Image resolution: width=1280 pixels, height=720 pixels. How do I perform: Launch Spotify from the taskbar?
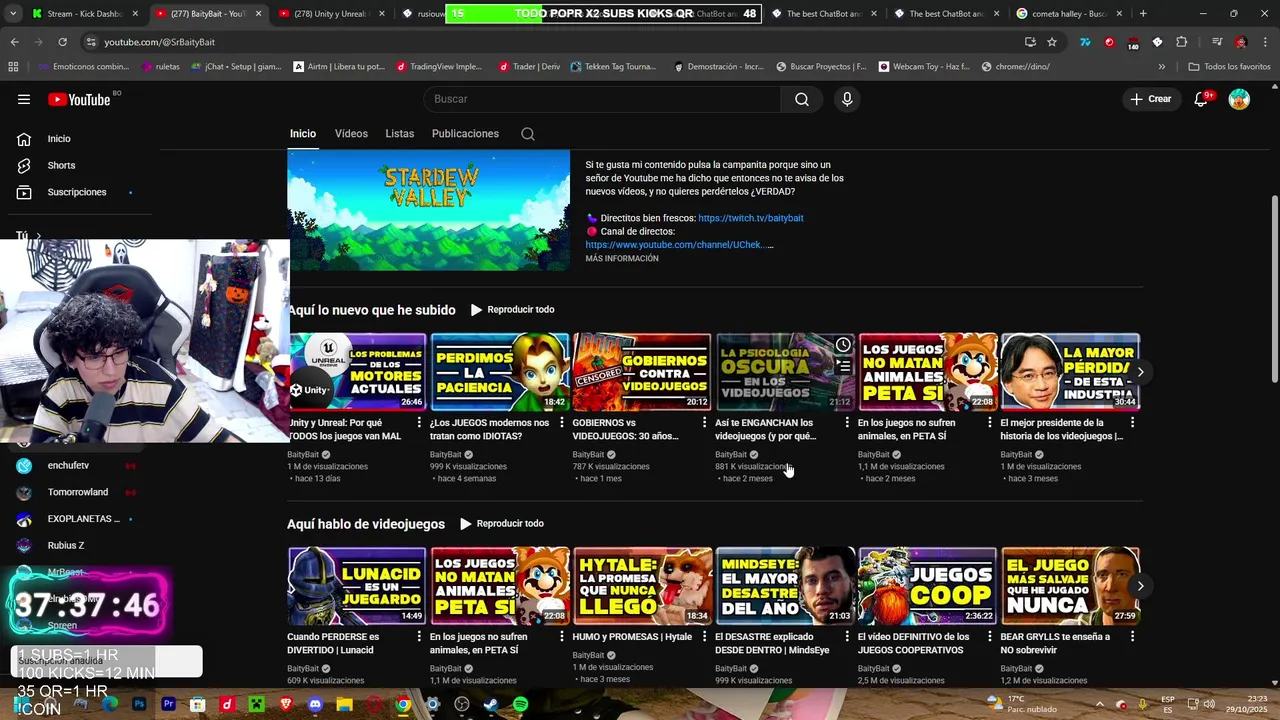pyautogui.click(x=521, y=704)
